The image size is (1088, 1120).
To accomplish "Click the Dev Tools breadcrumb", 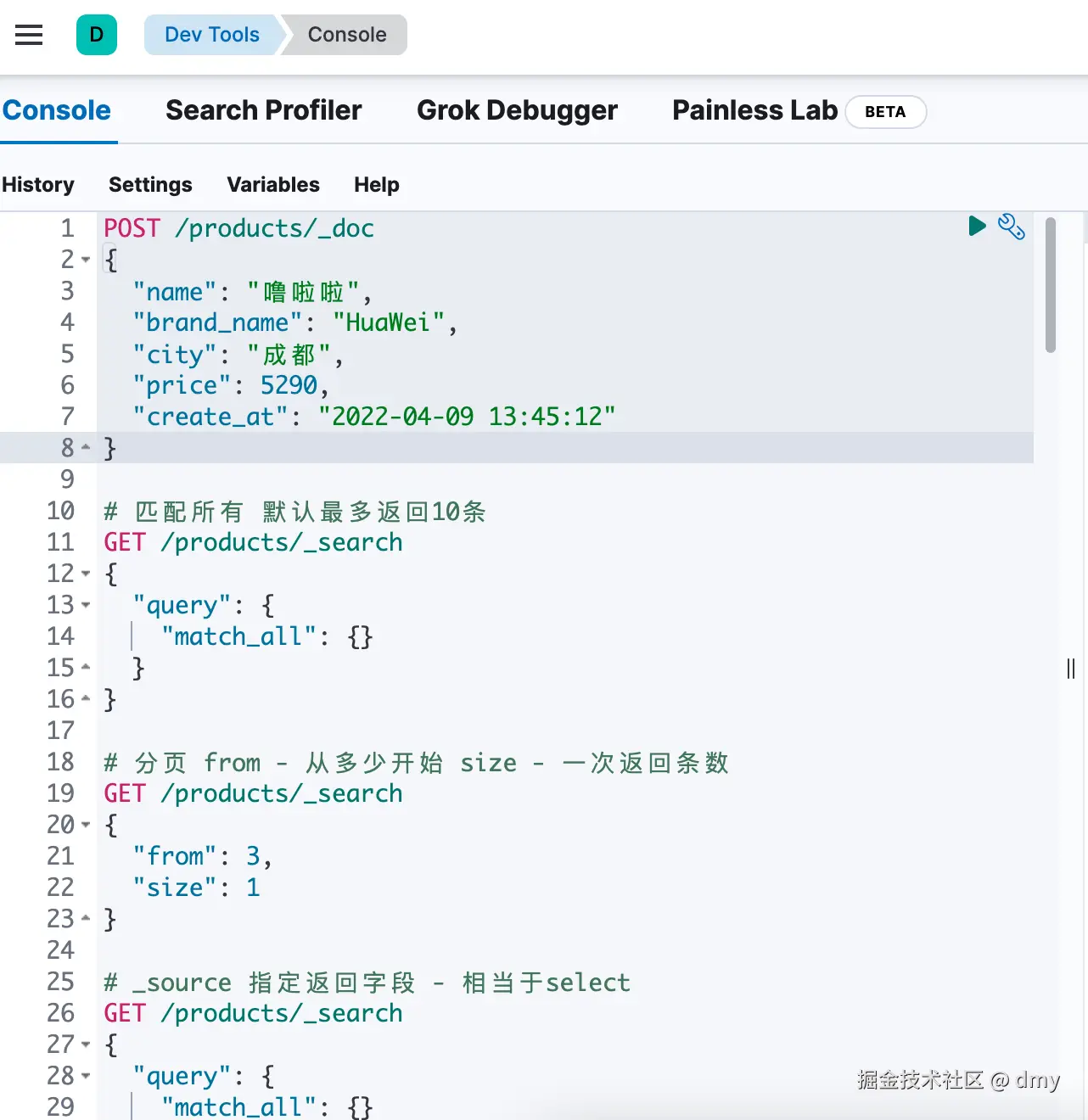I will [x=212, y=35].
